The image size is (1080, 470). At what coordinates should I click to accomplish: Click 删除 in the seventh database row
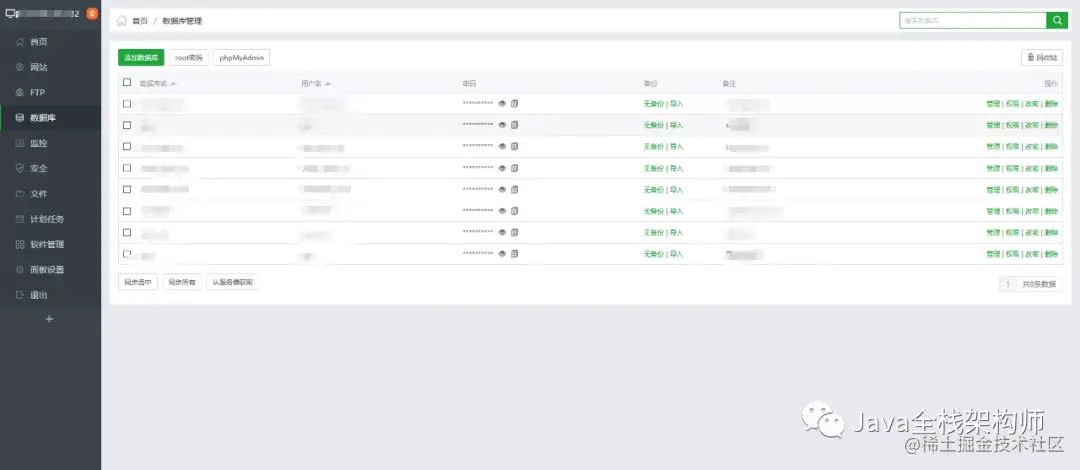tap(1050, 232)
